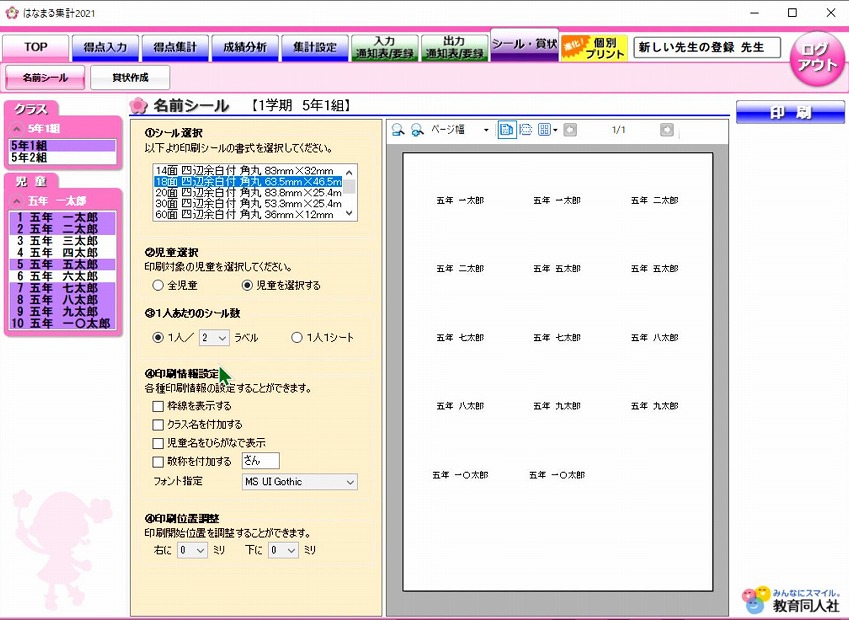Select student 8 五年 八太郎
Screen dimensions: 849x620
point(63,300)
